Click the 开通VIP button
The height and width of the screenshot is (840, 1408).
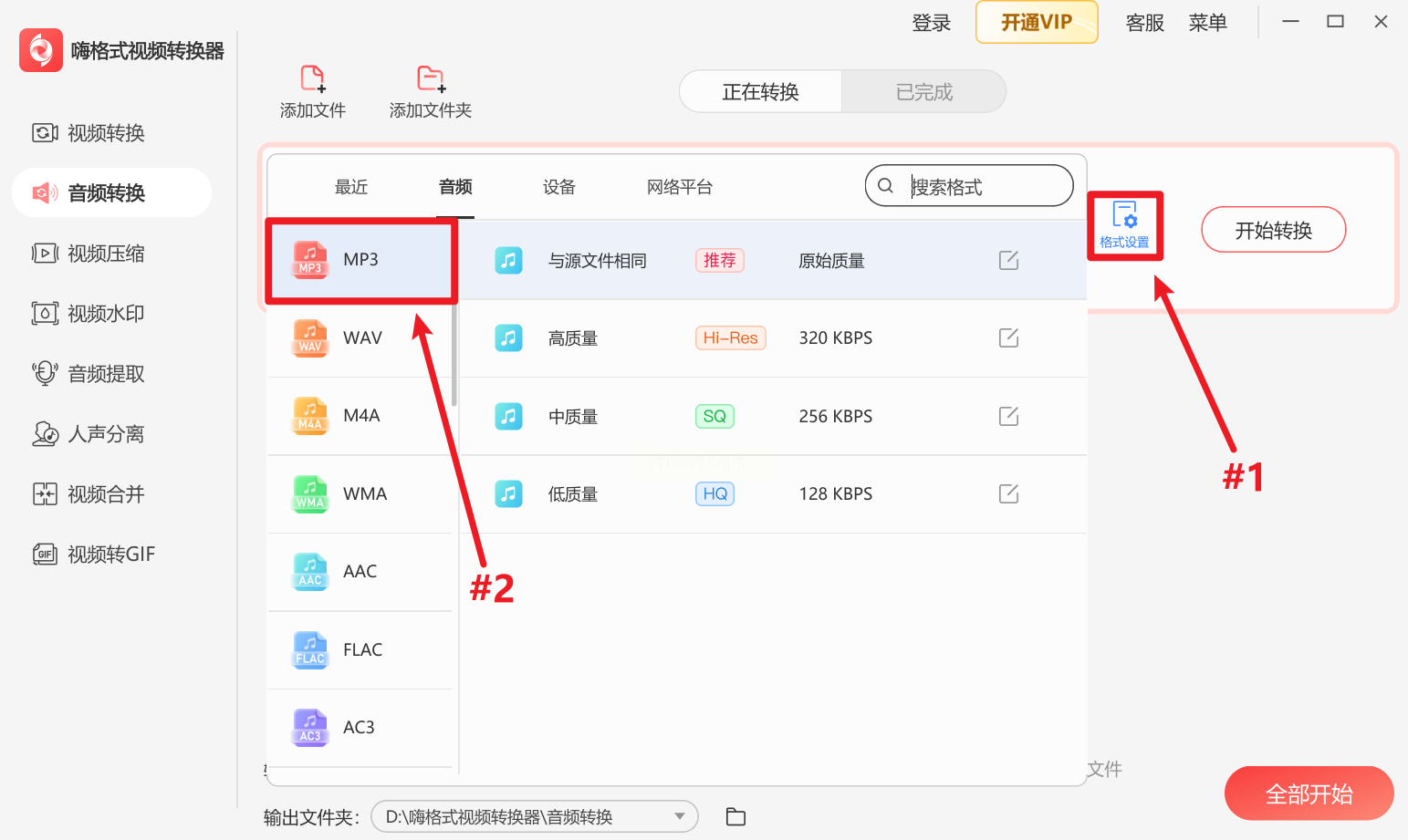[1036, 23]
